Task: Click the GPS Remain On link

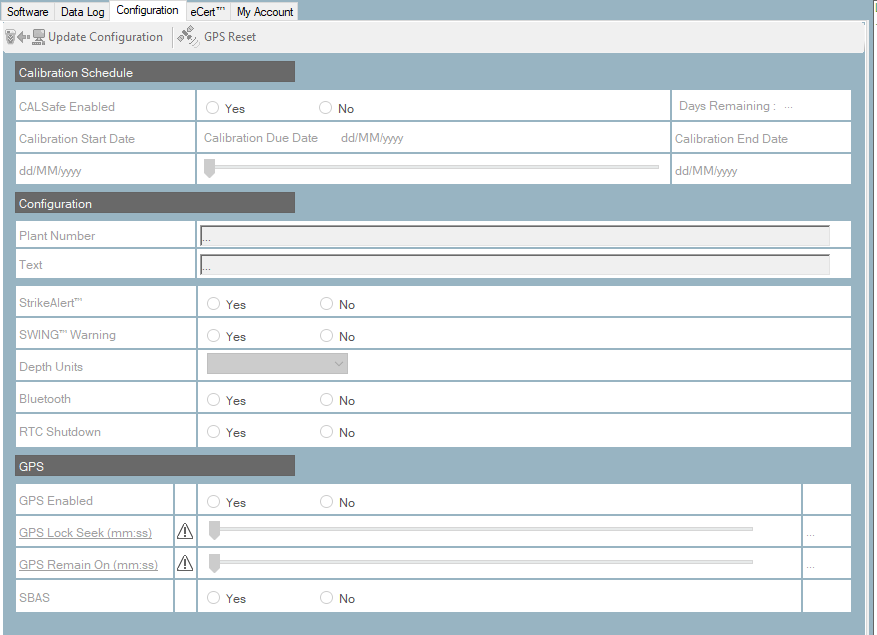Action: click(88, 564)
